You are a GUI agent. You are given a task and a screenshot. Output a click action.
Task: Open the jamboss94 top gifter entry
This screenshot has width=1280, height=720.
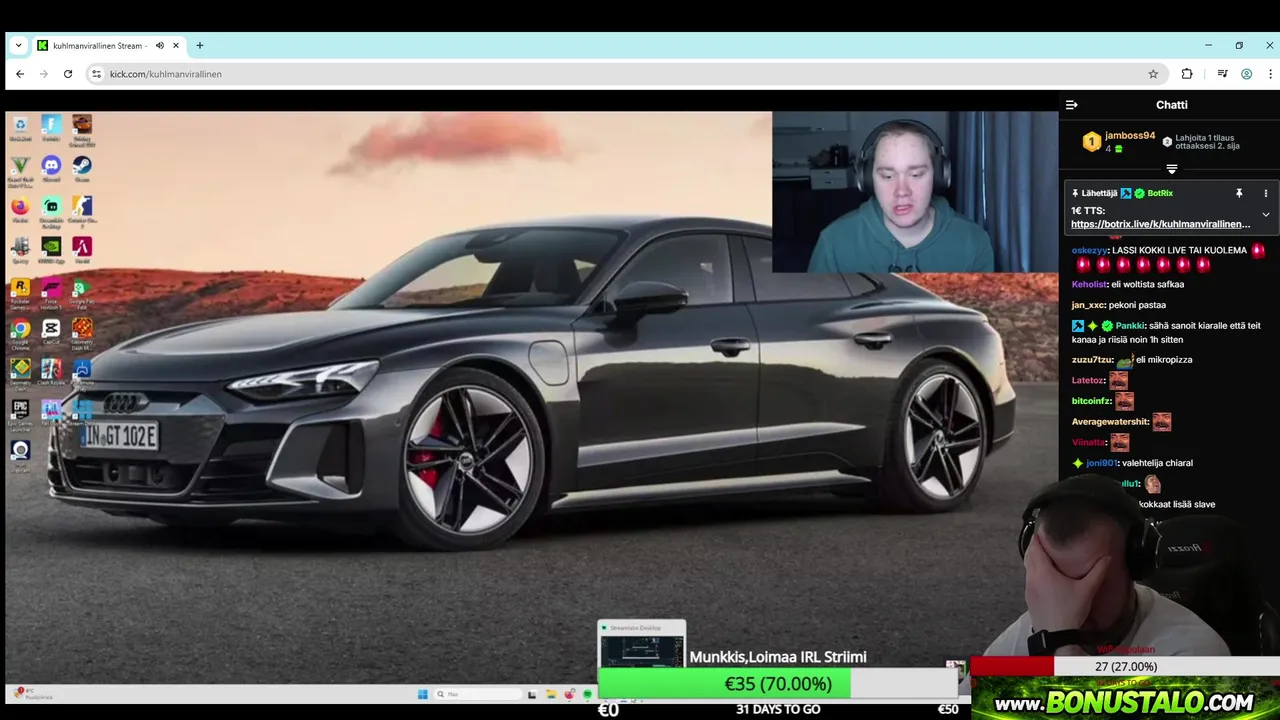[1119, 141]
